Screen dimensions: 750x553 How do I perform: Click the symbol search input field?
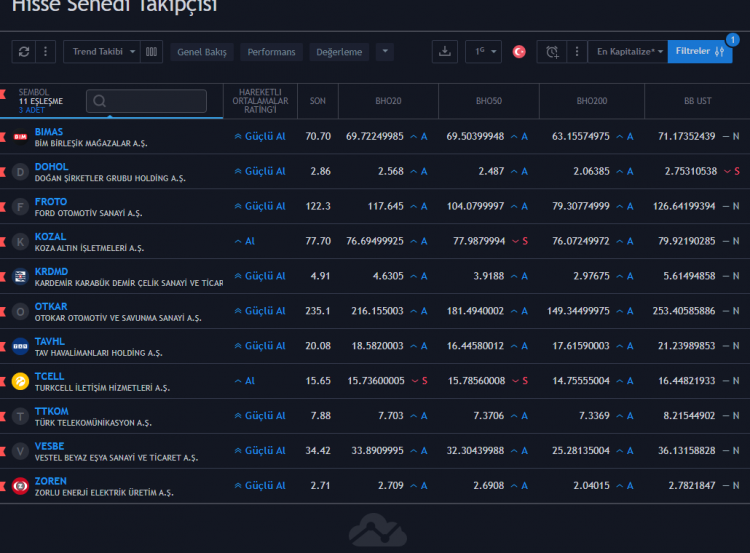point(146,101)
